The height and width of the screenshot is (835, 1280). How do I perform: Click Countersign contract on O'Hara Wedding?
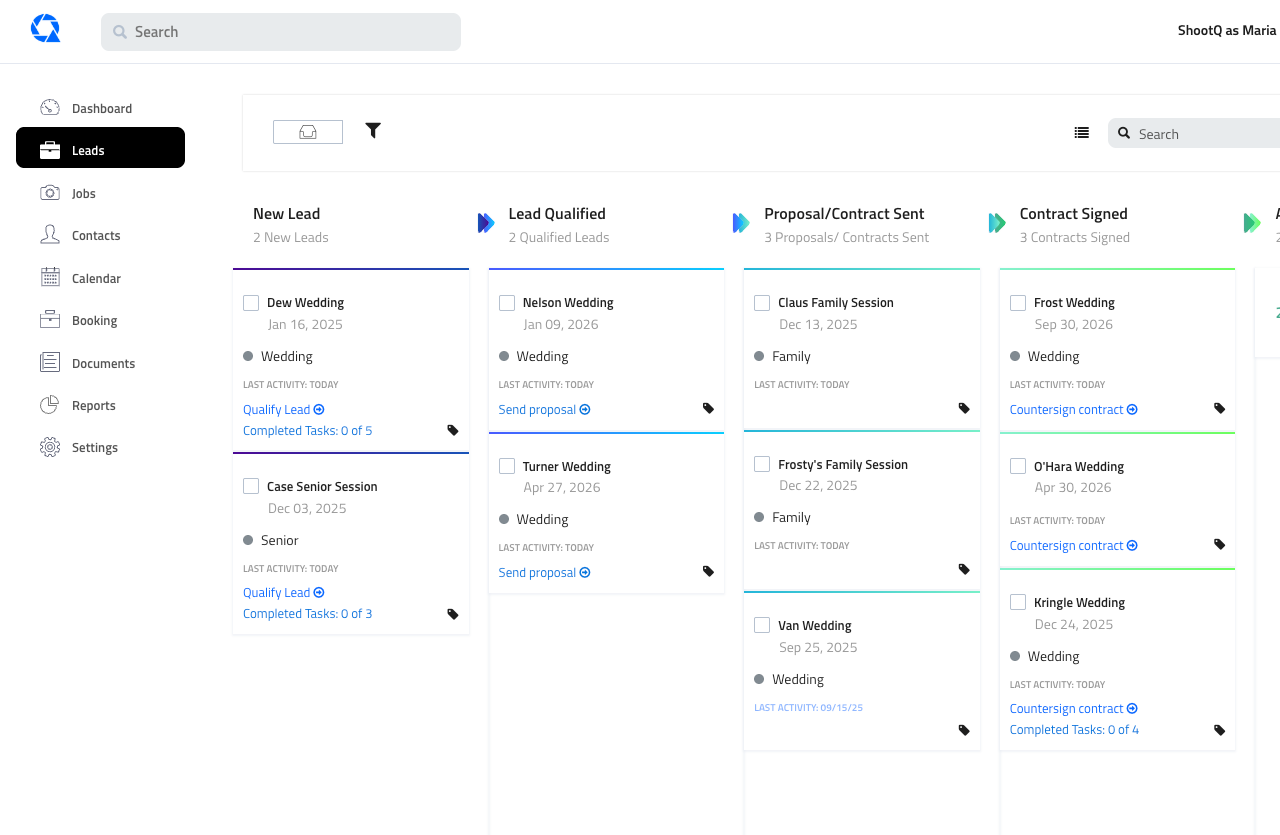coord(1073,546)
